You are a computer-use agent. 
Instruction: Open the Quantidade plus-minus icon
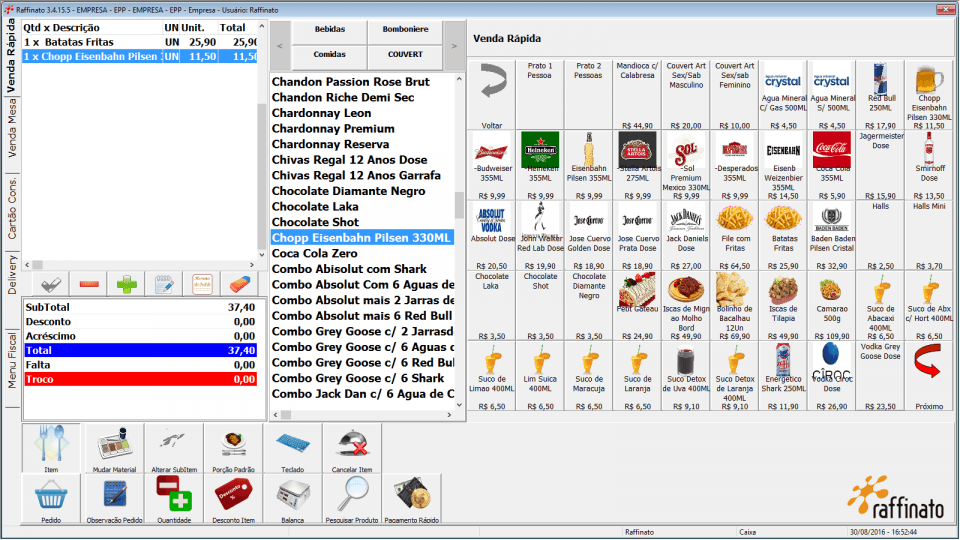(x=174, y=498)
